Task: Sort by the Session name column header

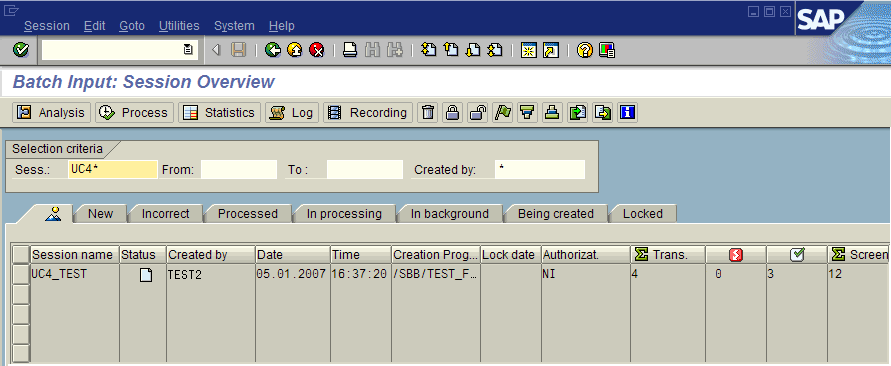Action: click(74, 255)
